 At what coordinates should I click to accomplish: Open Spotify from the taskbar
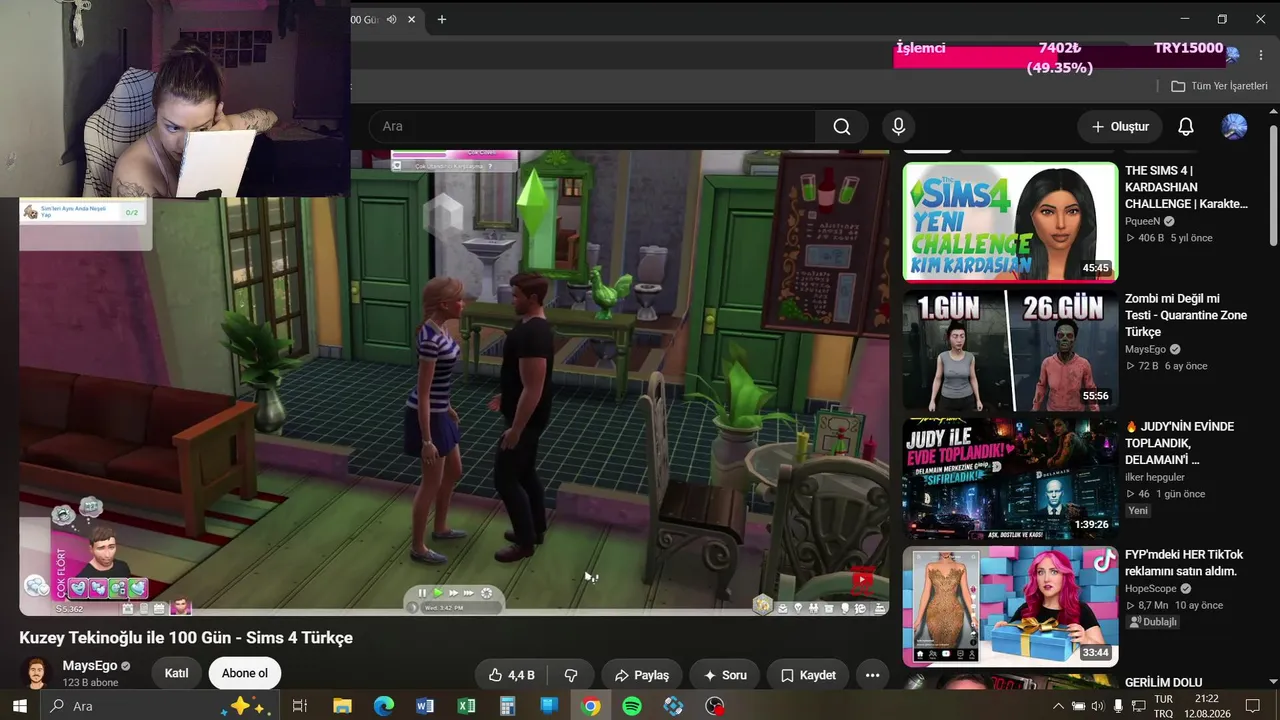632,706
